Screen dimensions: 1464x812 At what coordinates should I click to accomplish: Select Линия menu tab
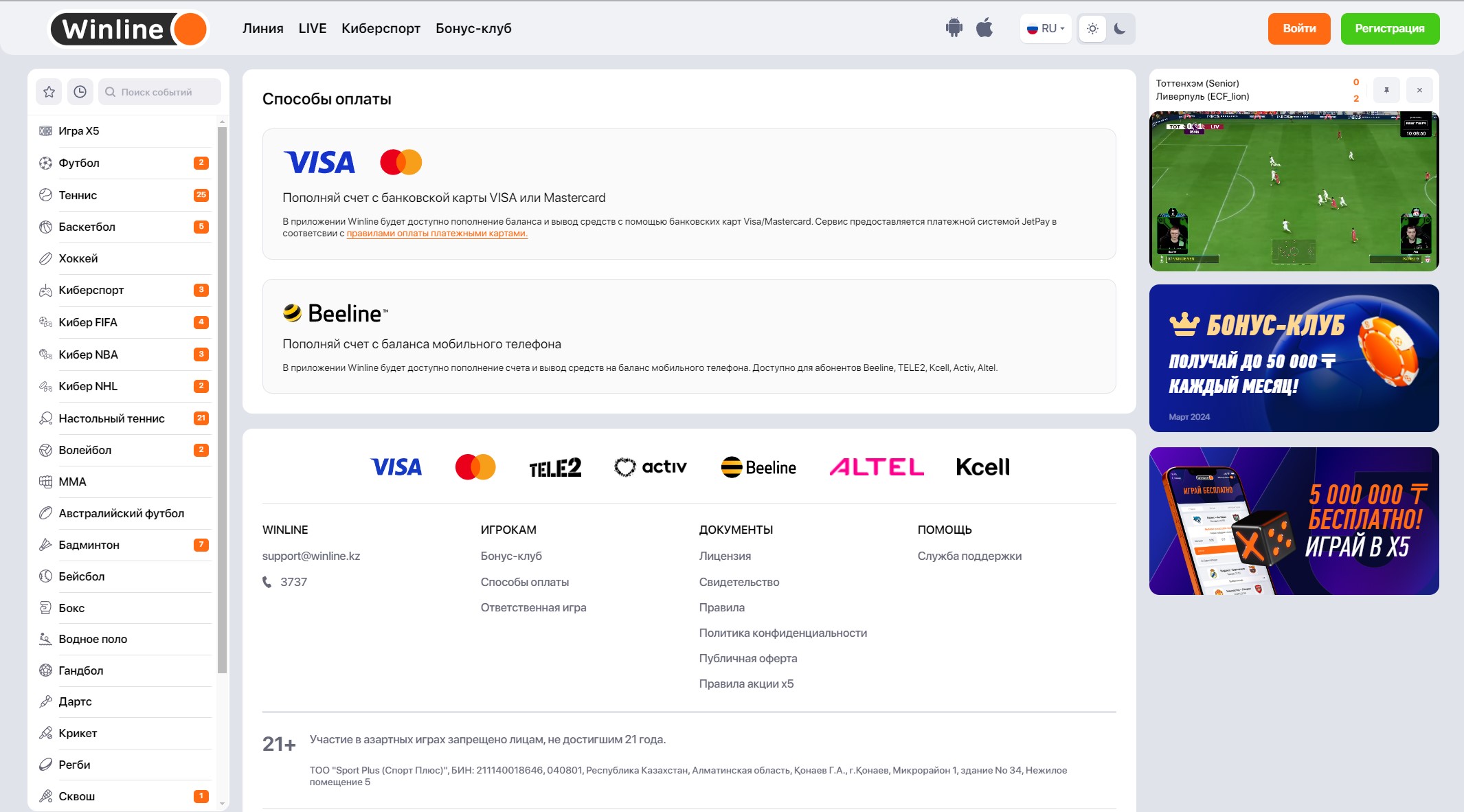coord(262,28)
